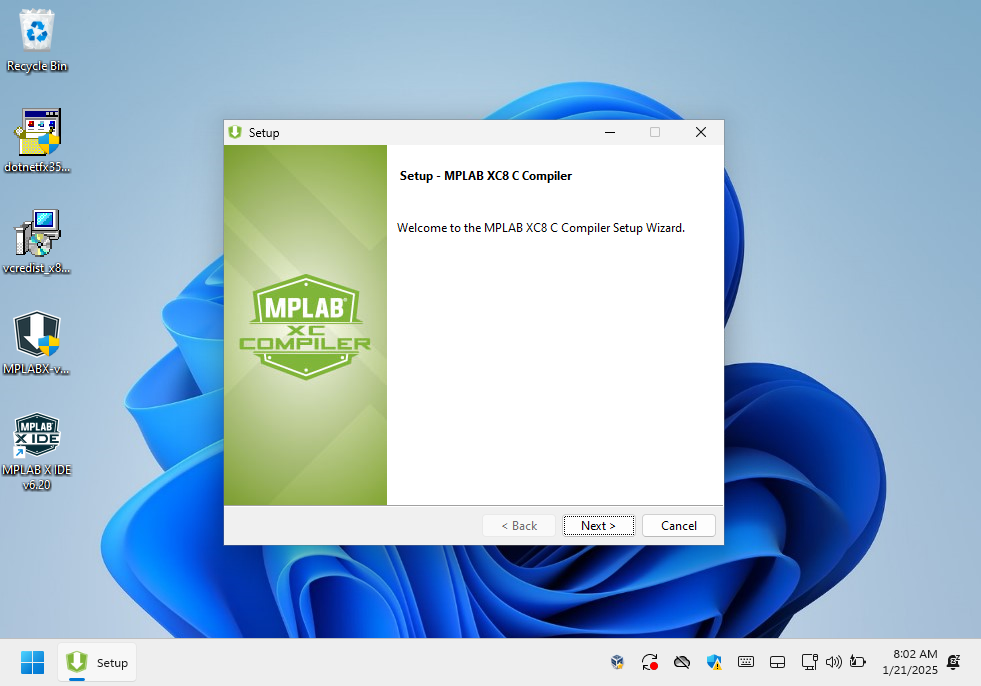Click the 'Setup - MPLAB XC8 C Compiler' heading
The width and height of the screenshot is (981, 686).
click(x=485, y=176)
